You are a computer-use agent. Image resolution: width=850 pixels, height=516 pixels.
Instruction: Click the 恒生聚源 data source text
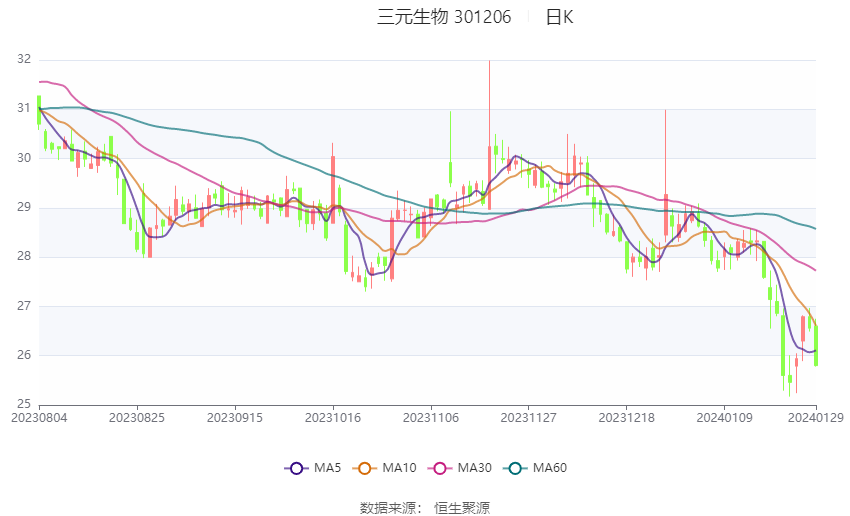[x=462, y=508]
